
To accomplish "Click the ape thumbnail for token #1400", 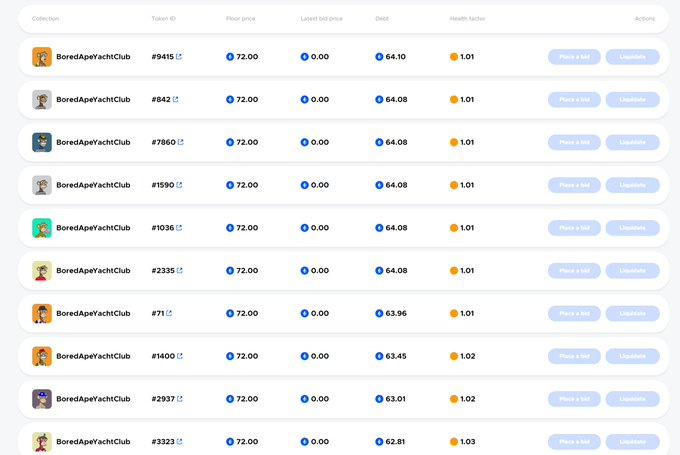I will click(42, 356).
